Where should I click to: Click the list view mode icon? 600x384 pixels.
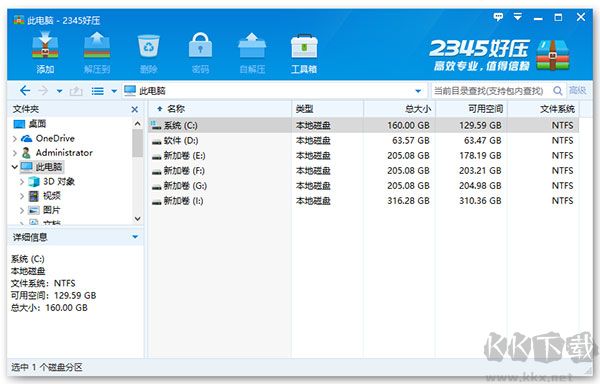point(97,91)
